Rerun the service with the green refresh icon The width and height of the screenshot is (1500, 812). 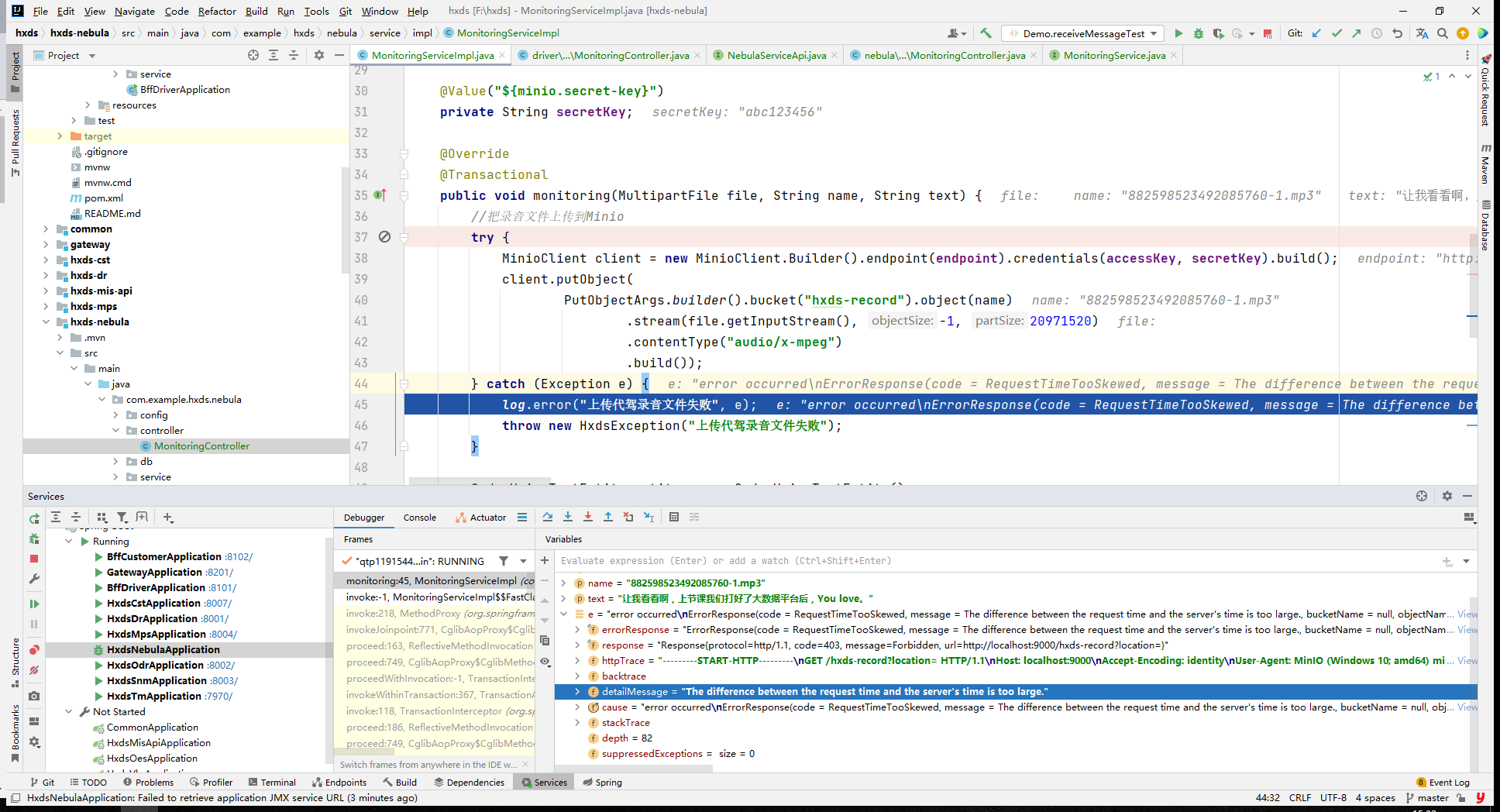click(34, 518)
